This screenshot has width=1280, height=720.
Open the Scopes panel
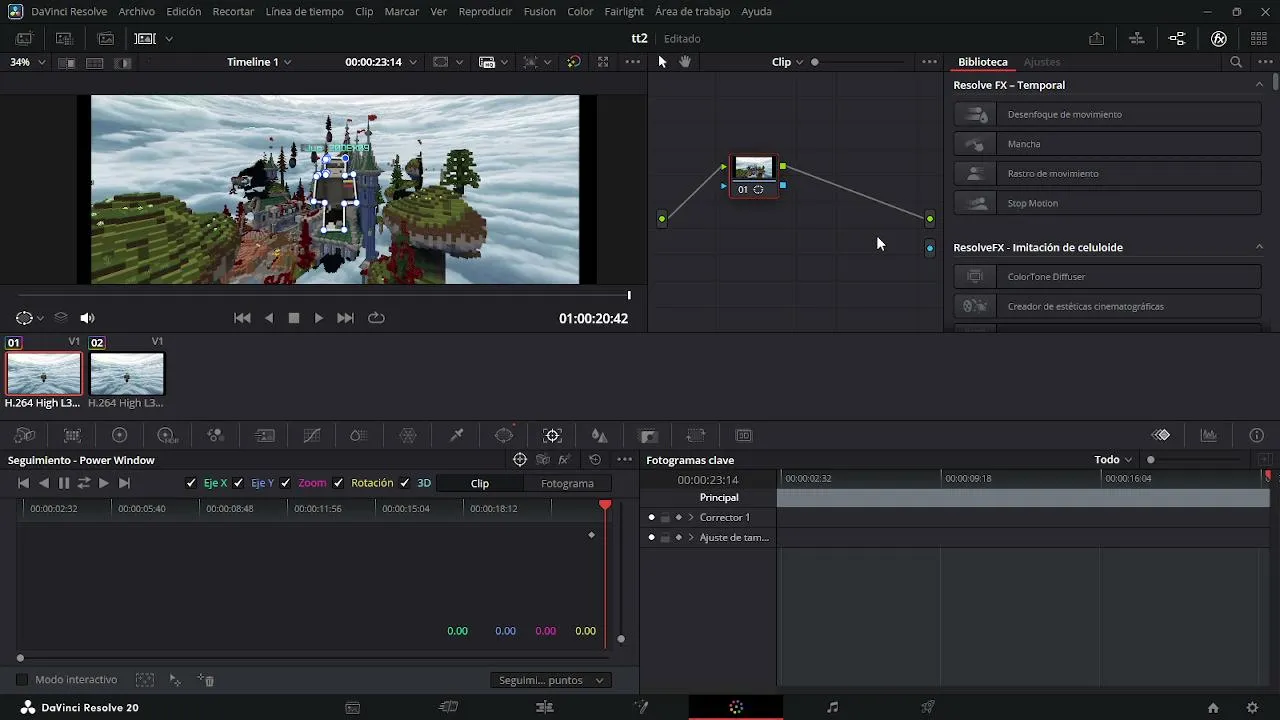pyautogui.click(x=1209, y=435)
